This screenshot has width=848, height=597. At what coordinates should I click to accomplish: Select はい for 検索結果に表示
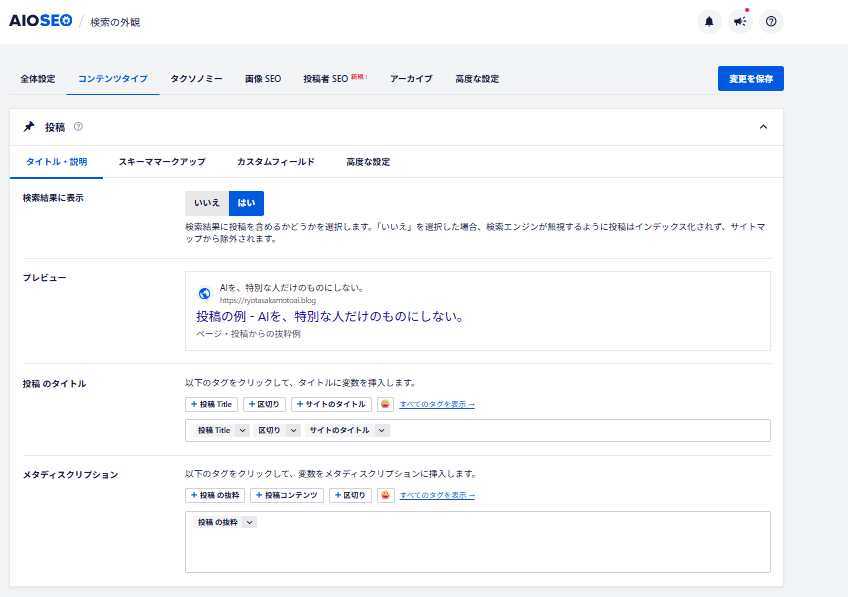[246, 203]
